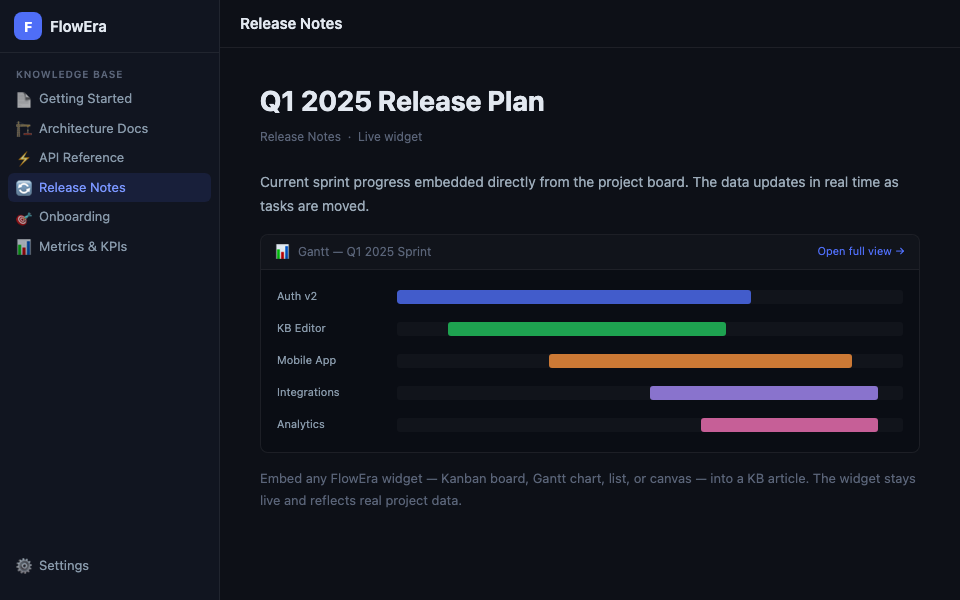Open full view of Gantt widget
Screen dimensions: 960x600
pyautogui.click(x=860, y=252)
